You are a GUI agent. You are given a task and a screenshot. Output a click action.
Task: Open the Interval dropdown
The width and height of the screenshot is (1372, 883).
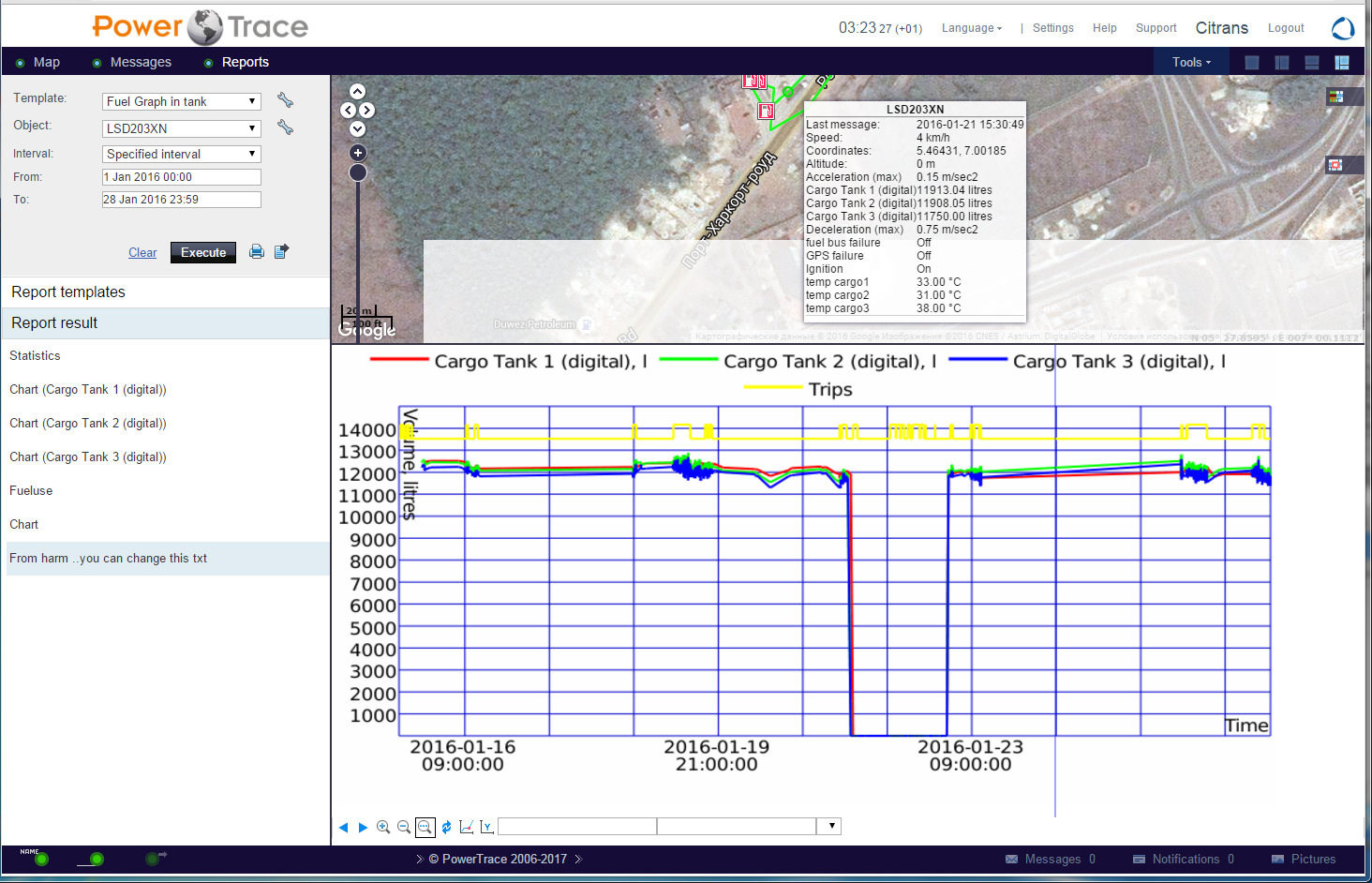[181, 154]
